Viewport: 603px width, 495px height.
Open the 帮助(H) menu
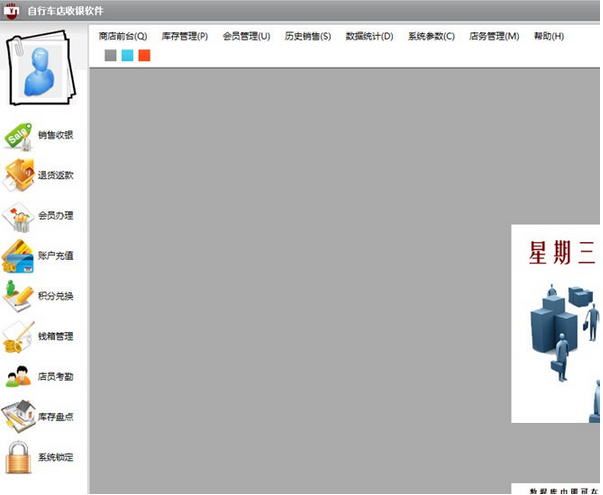click(549, 36)
